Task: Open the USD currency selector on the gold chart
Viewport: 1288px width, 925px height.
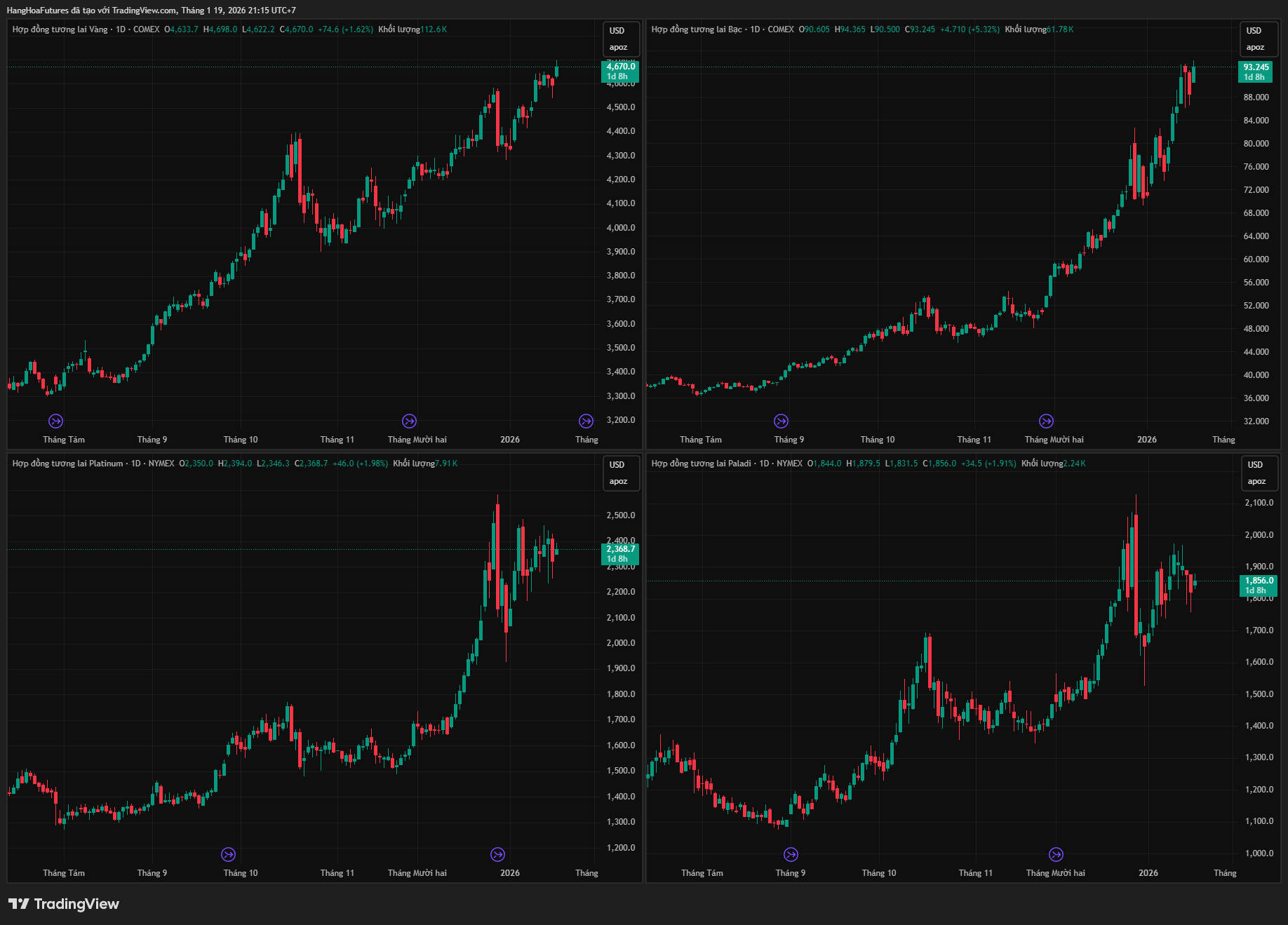Action: 617,31
